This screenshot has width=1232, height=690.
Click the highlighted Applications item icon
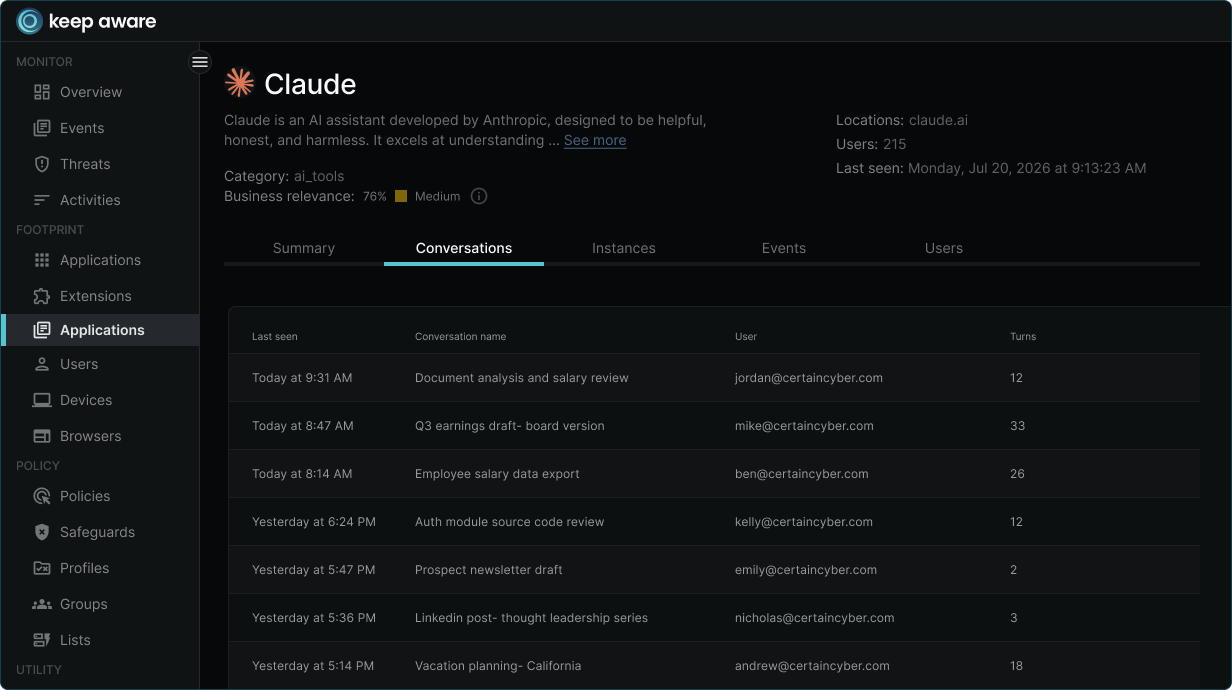[x=42, y=330]
